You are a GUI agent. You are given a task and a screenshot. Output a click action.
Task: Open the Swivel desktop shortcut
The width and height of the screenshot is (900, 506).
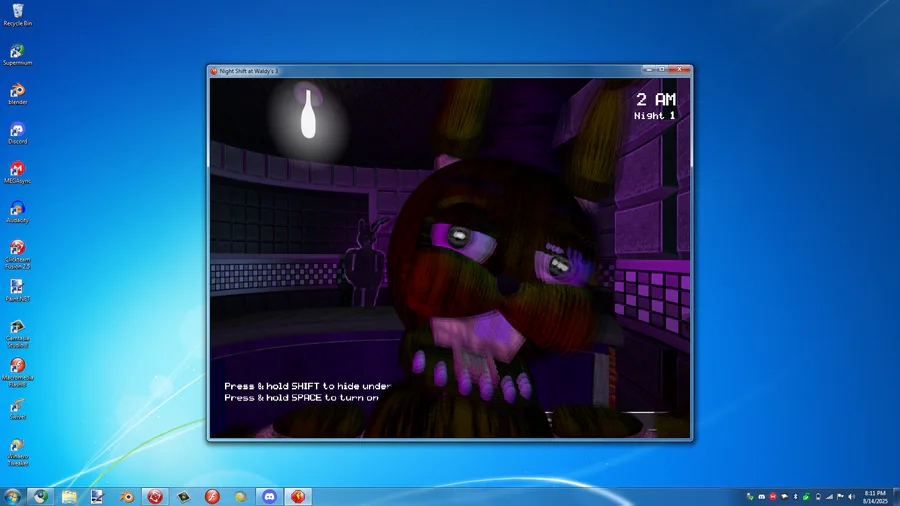17,408
